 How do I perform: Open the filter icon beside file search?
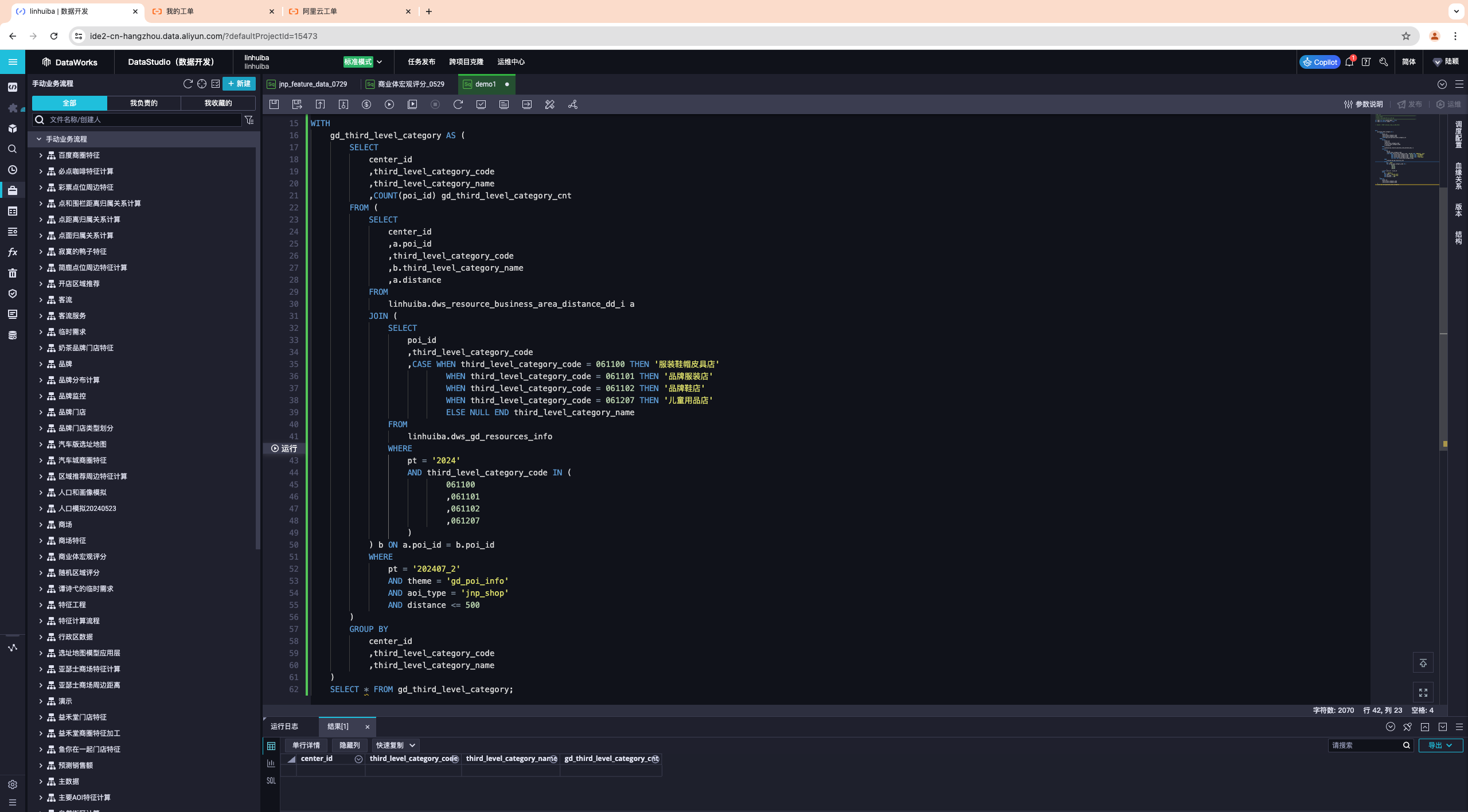pos(249,120)
